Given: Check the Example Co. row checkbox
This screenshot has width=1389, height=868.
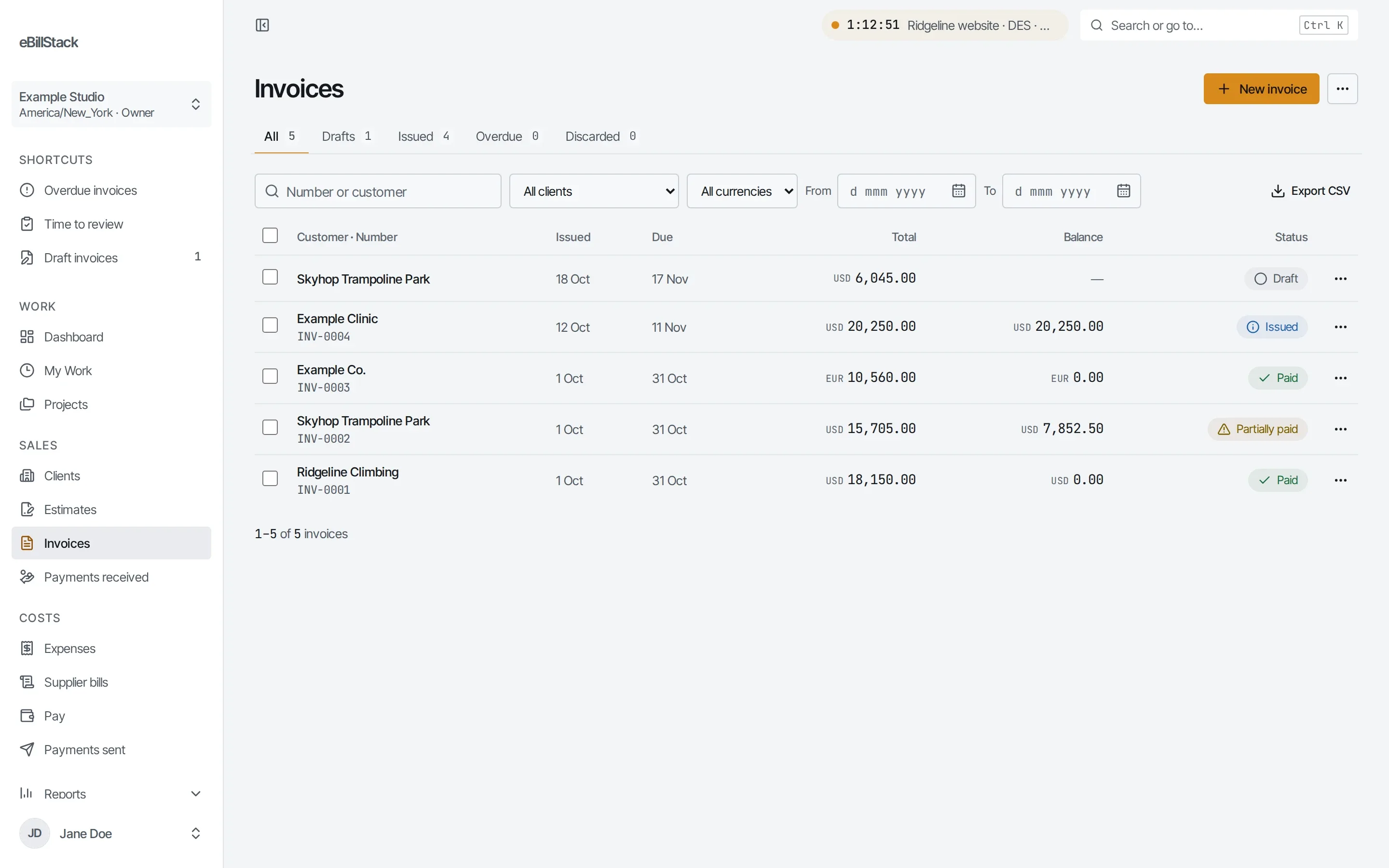Looking at the screenshot, I should pos(270,377).
